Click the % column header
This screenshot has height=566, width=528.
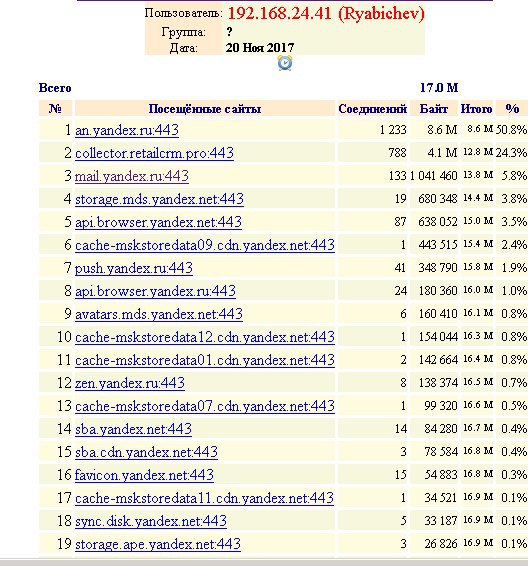[x=512, y=109]
